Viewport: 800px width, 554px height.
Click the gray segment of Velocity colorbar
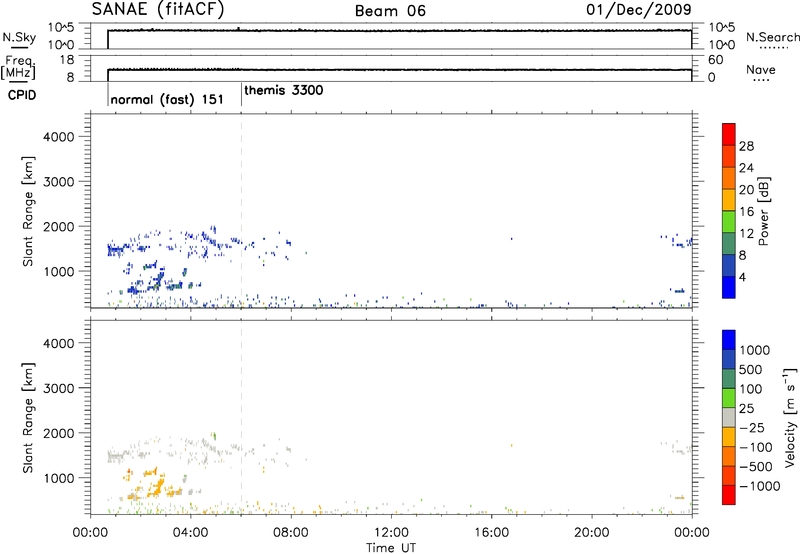coord(729,417)
